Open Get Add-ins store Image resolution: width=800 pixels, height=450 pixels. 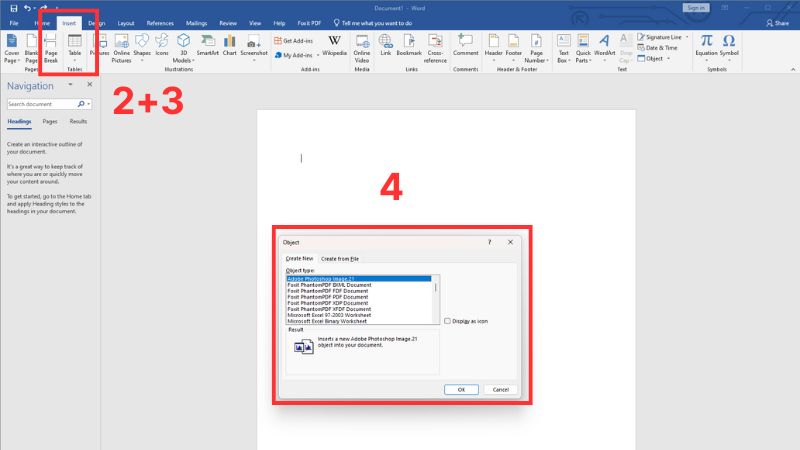click(293, 41)
